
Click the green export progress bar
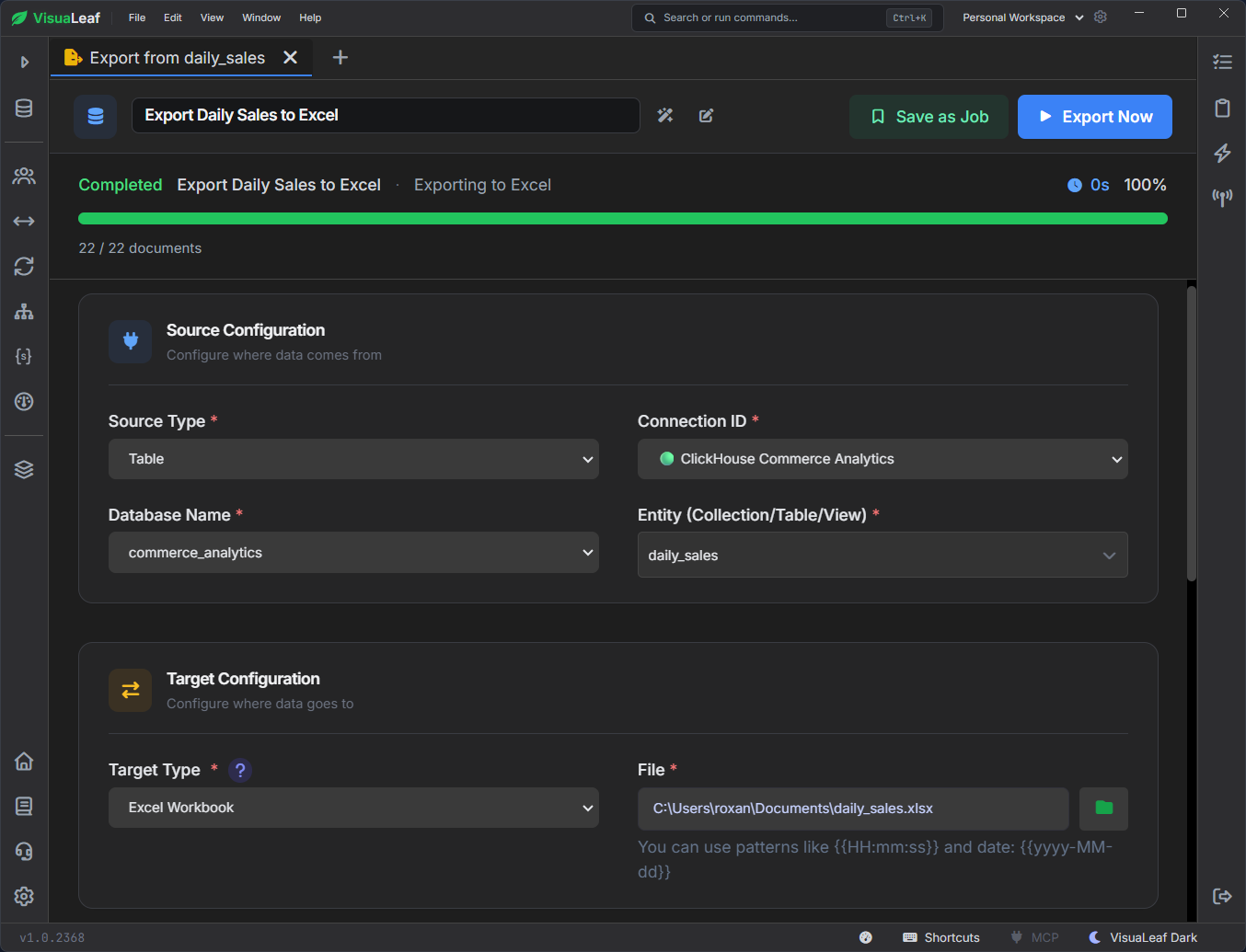click(x=623, y=219)
